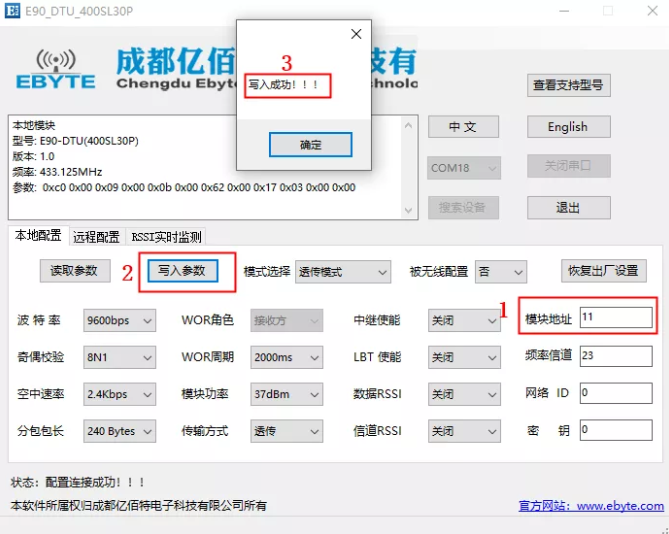Image resolution: width=669 pixels, height=534 pixels.
Task: Click the 查看支持型号 button
Action: coord(568,85)
